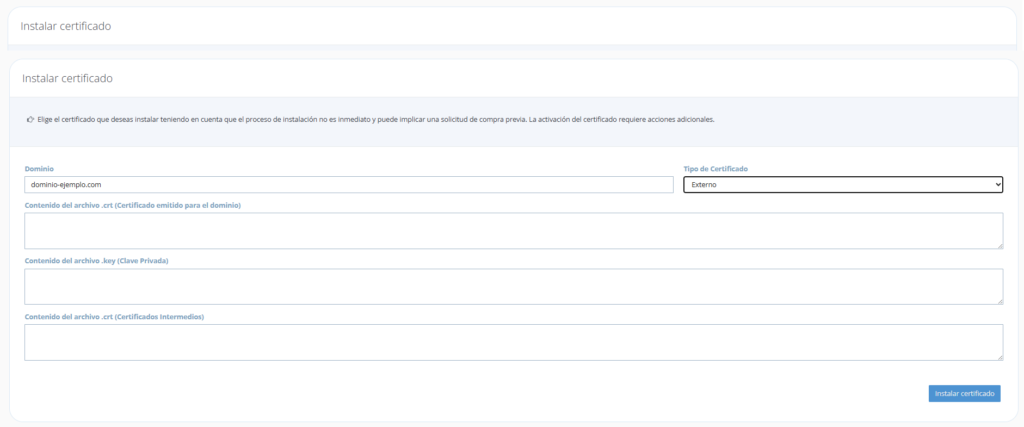Click the Dominio field label
The height and width of the screenshot is (427, 1024).
[x=40, y=169]
